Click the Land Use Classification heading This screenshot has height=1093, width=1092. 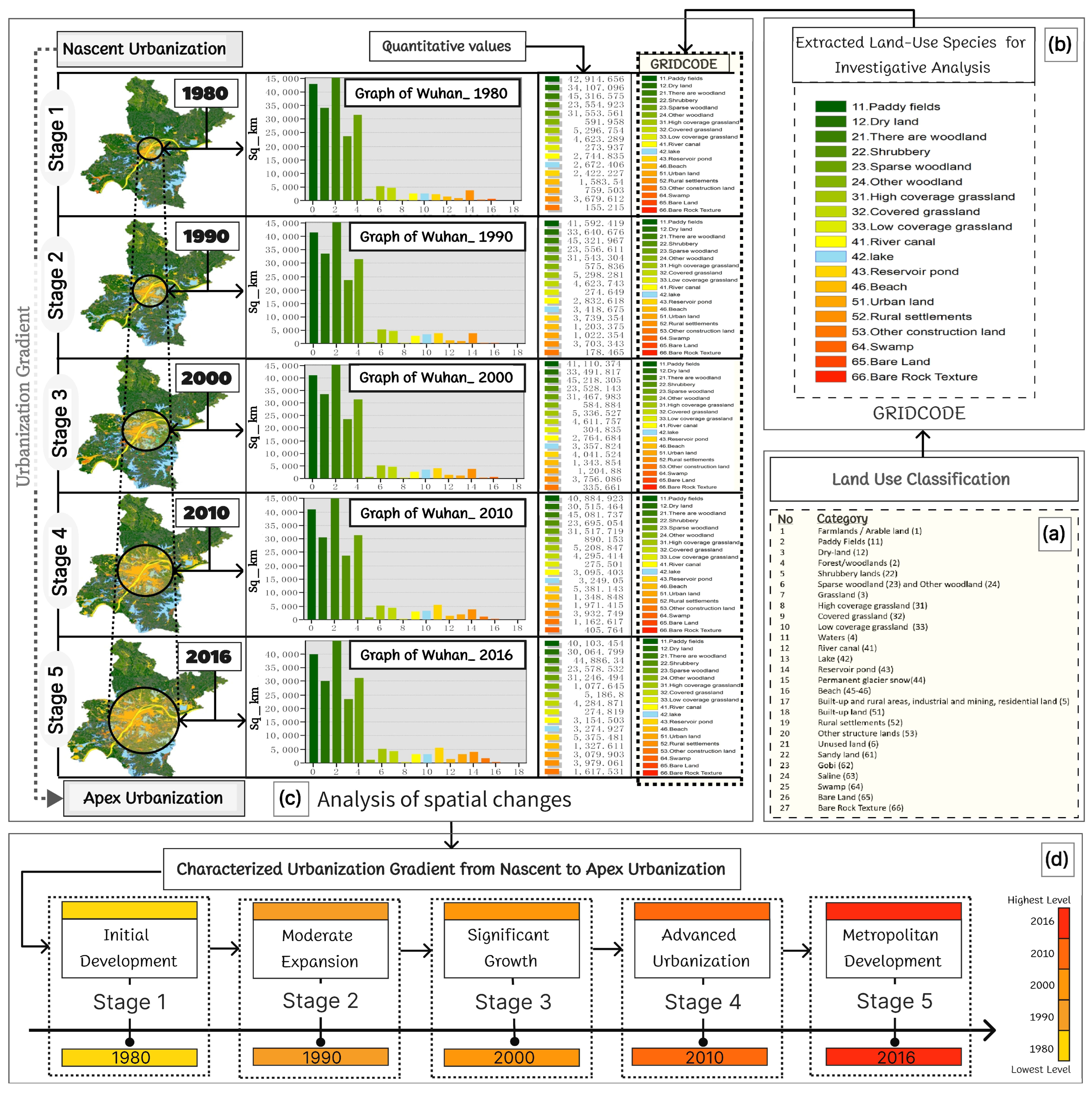click(921, 479)
